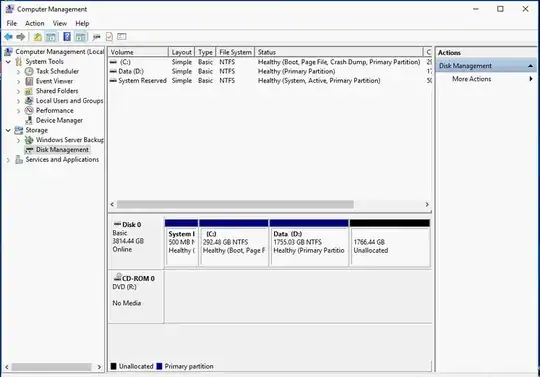Sort by the Type column header

click(205, 52)
